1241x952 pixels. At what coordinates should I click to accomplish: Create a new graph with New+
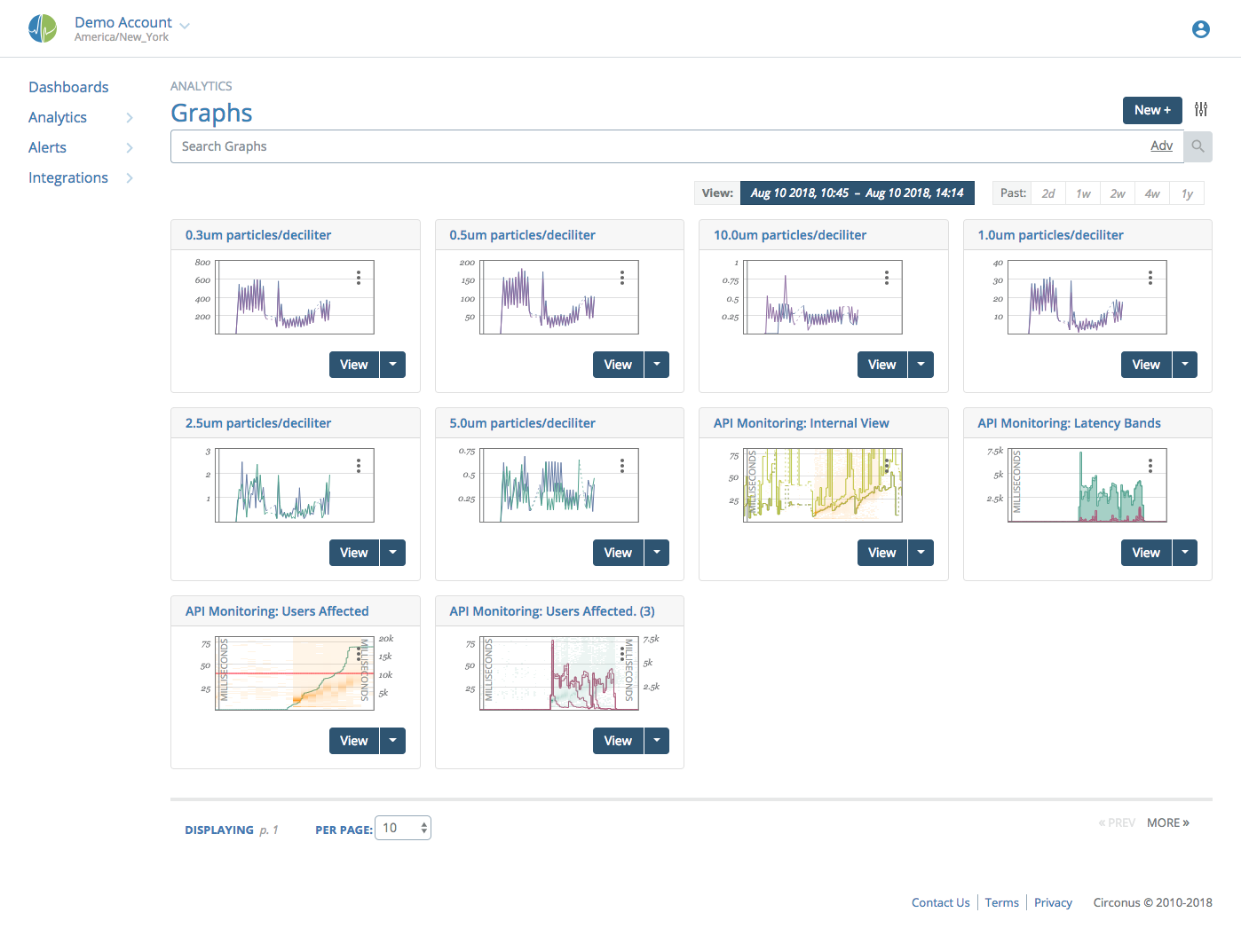point(1152,110)
